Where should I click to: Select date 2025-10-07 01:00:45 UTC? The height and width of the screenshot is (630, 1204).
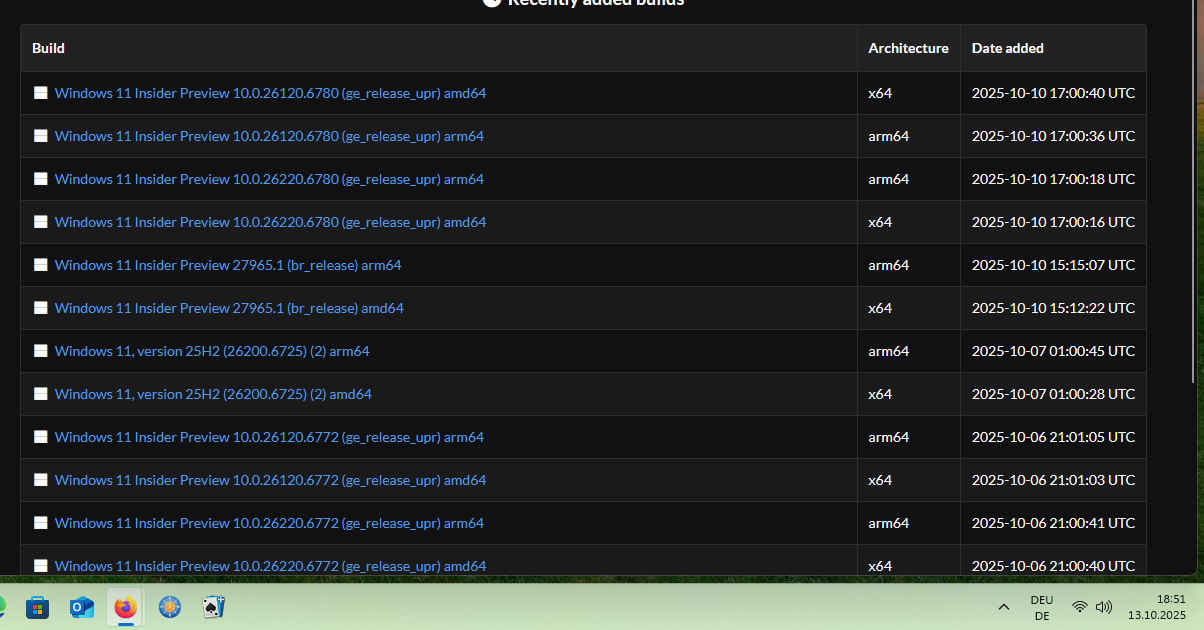coord(1053,351)
